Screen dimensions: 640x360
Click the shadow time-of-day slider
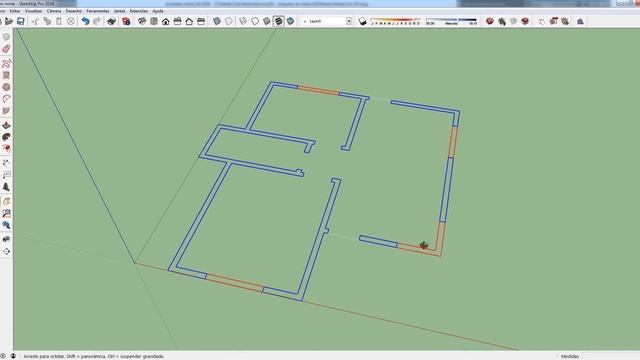click(451, 21)
